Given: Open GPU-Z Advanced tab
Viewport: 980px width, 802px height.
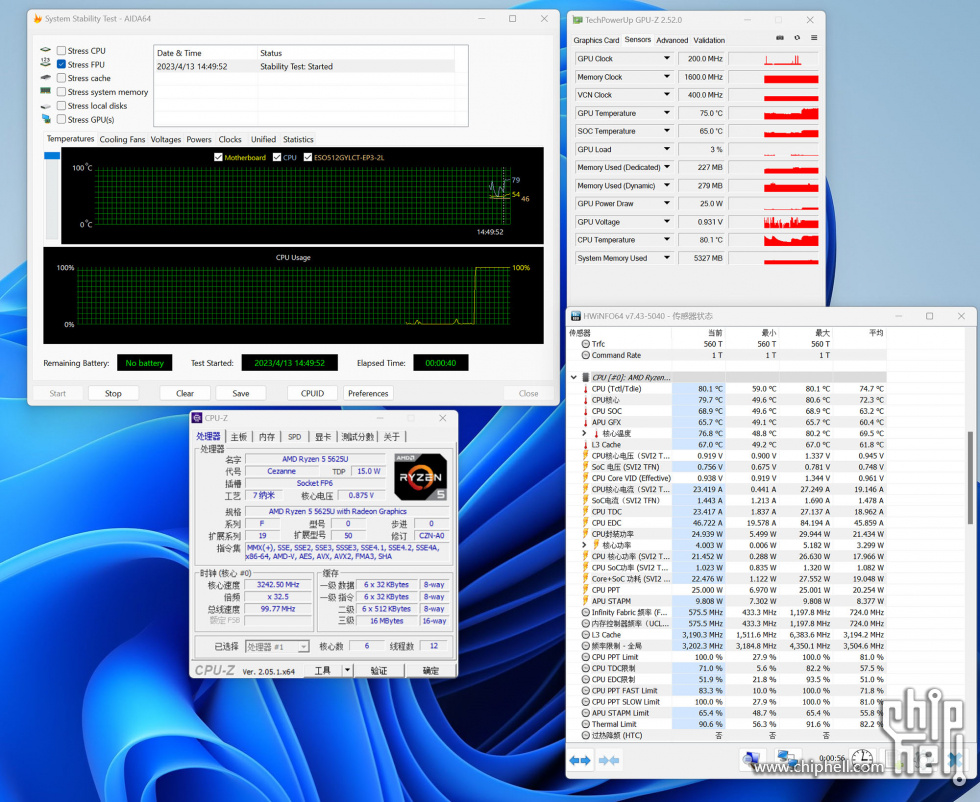Looking at the screenshot, I should [x=672, y=40].
